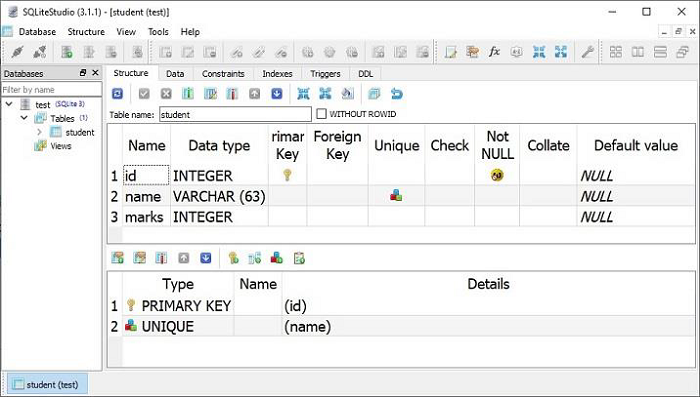The width and height of the screenshot is (700, 397).
Task: Commit structure changes with checkmark icon
Action: click(144, 93)
